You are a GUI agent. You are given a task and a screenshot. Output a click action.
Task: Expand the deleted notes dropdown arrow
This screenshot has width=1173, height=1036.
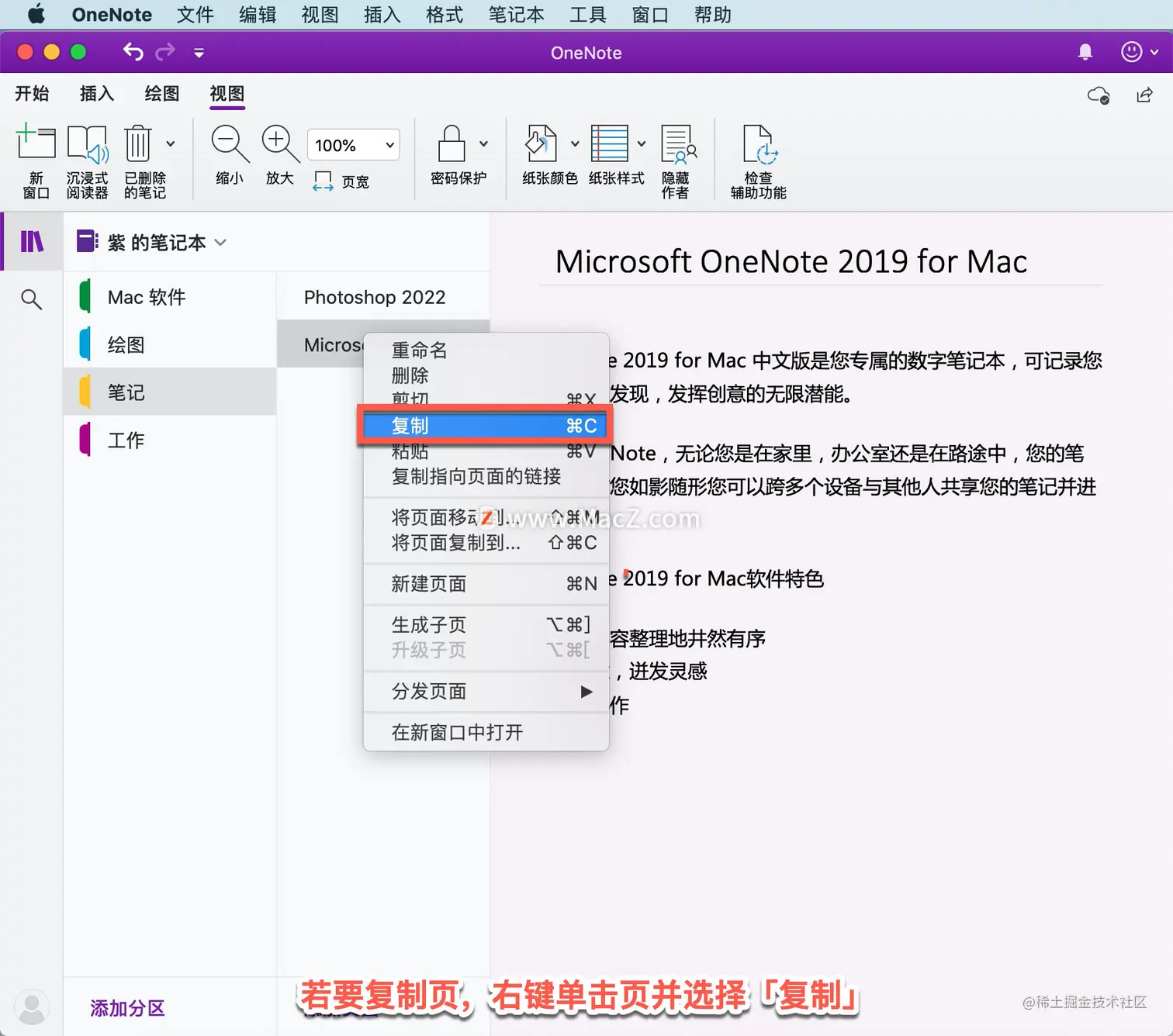(171, 143)
